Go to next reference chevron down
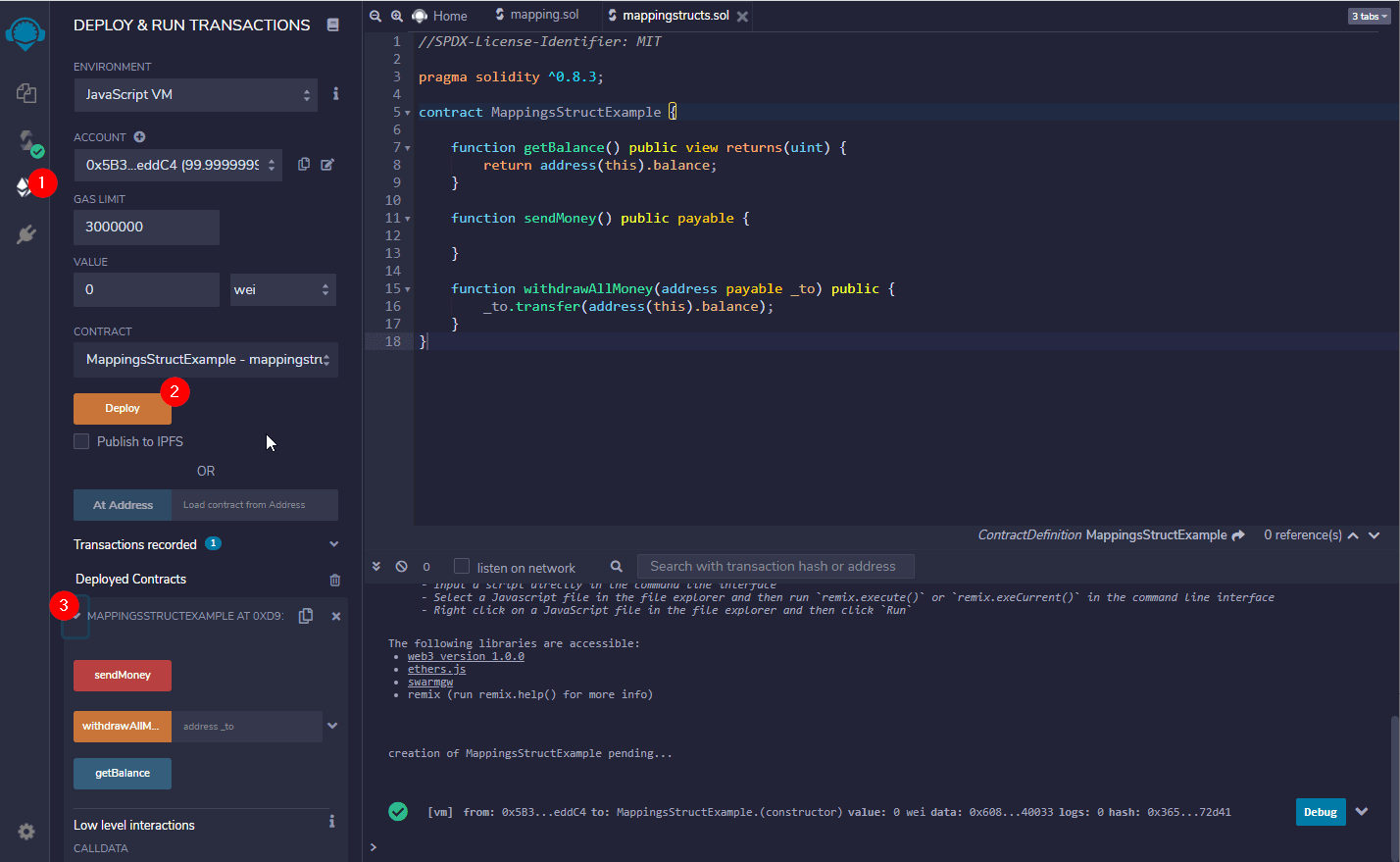The height and width of the screenshot is (862, 1400). pyautogui.click(x=1375, y=535)
